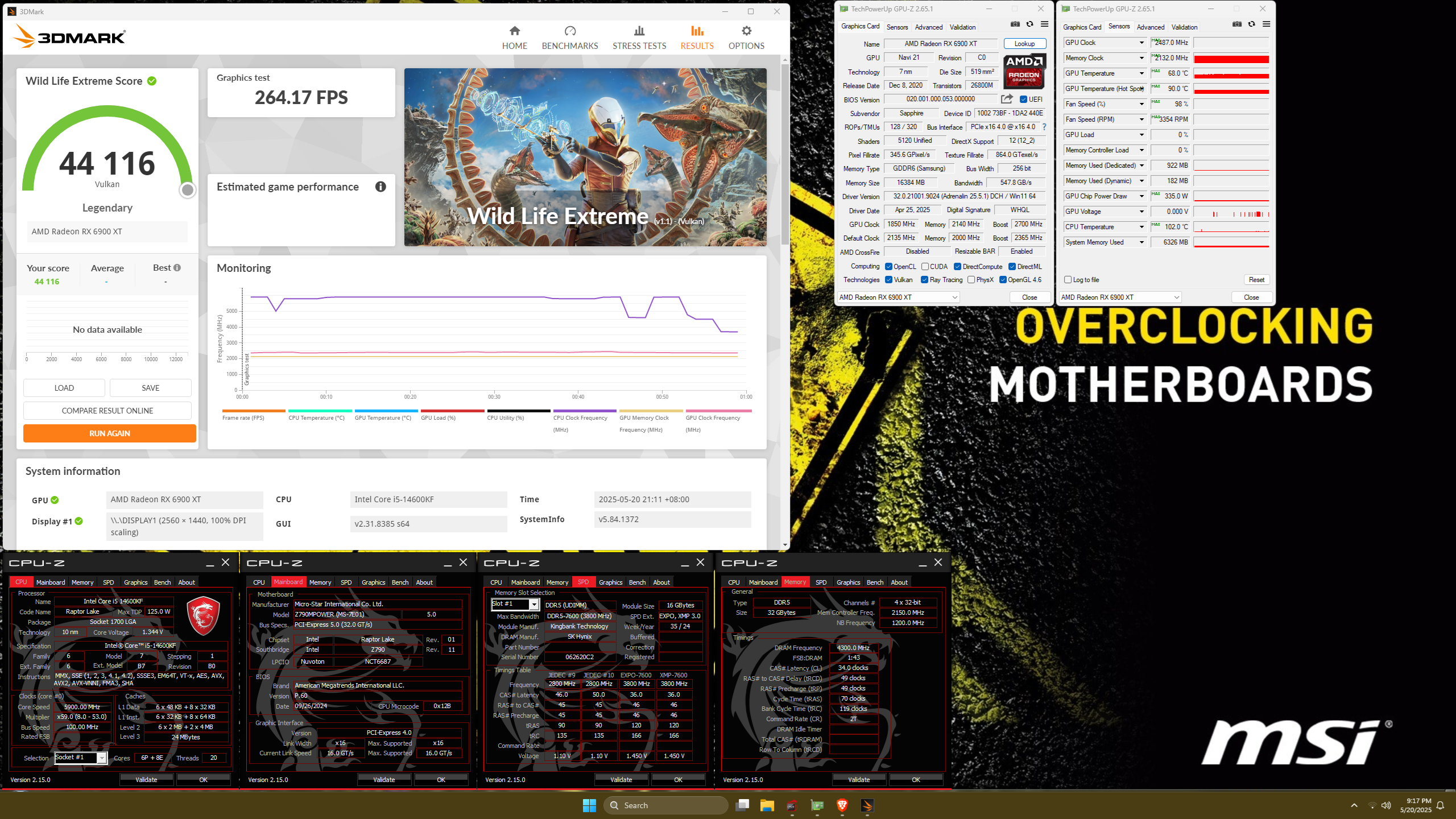Screen dimensions: 1456x819
Task: Toggle the UEFI checkbox in GPU-Z
Action: 1024,100
